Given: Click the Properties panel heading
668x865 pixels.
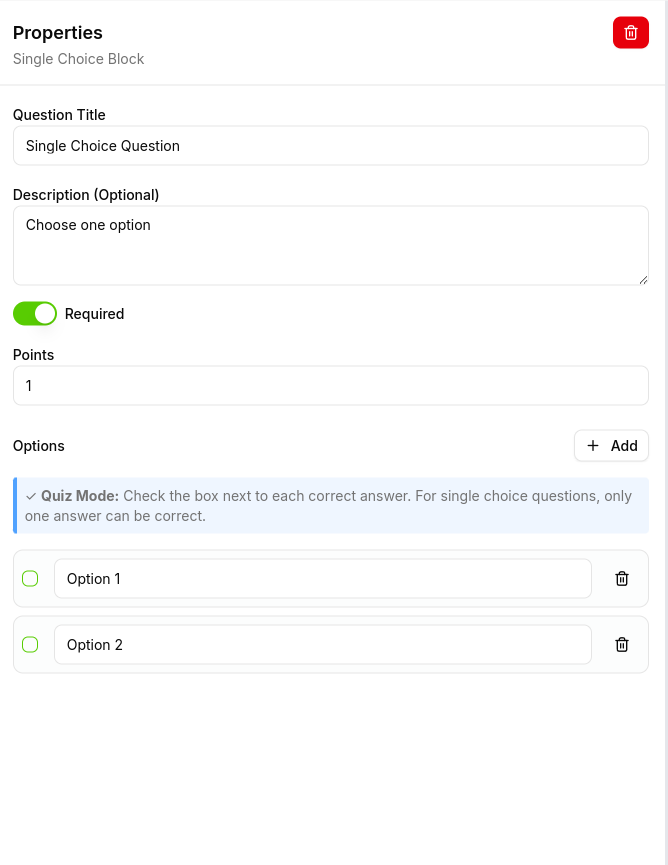Looking at the screenshot, I should click(57, 32).
